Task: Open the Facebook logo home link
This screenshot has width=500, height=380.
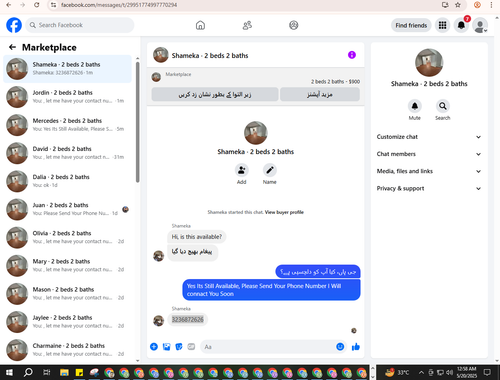Action: [x=14, y=25]
